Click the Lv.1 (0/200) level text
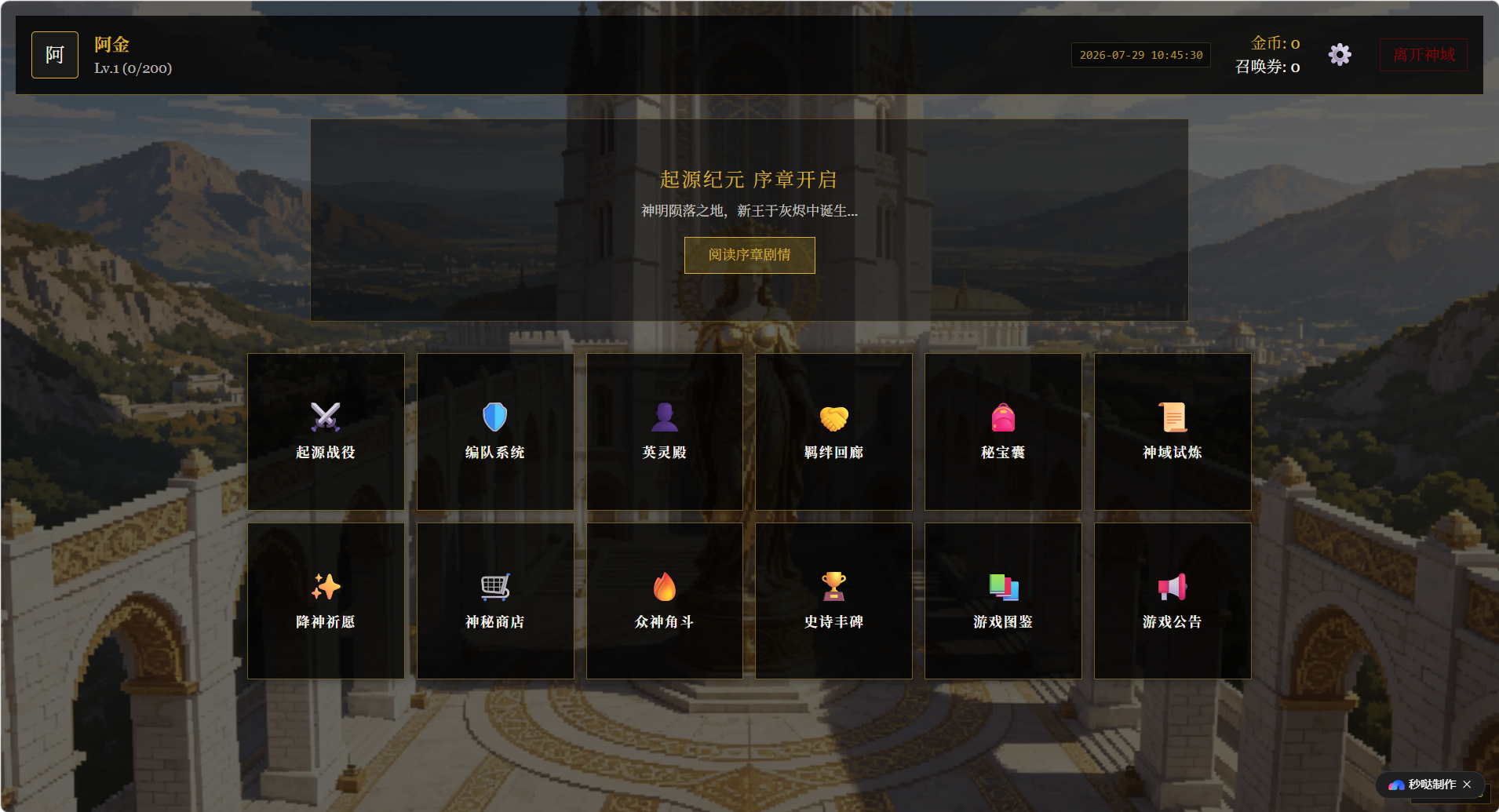1499x812 pixels. (x=133, y=68)
